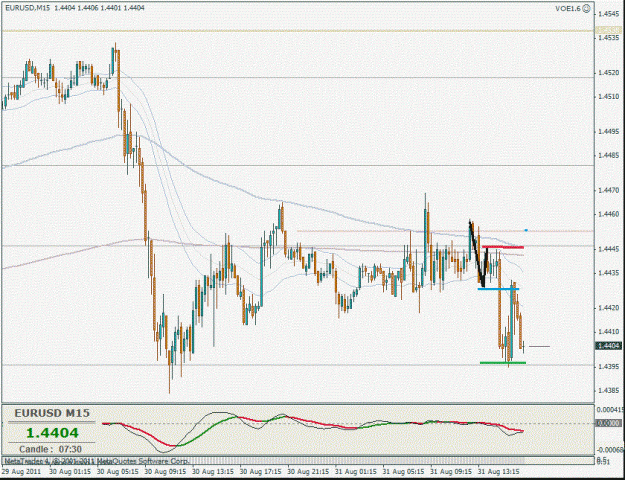Click the highlighted yellow price tag at top of axis
The height and width of the screenshot is (480, 625).
608,30
